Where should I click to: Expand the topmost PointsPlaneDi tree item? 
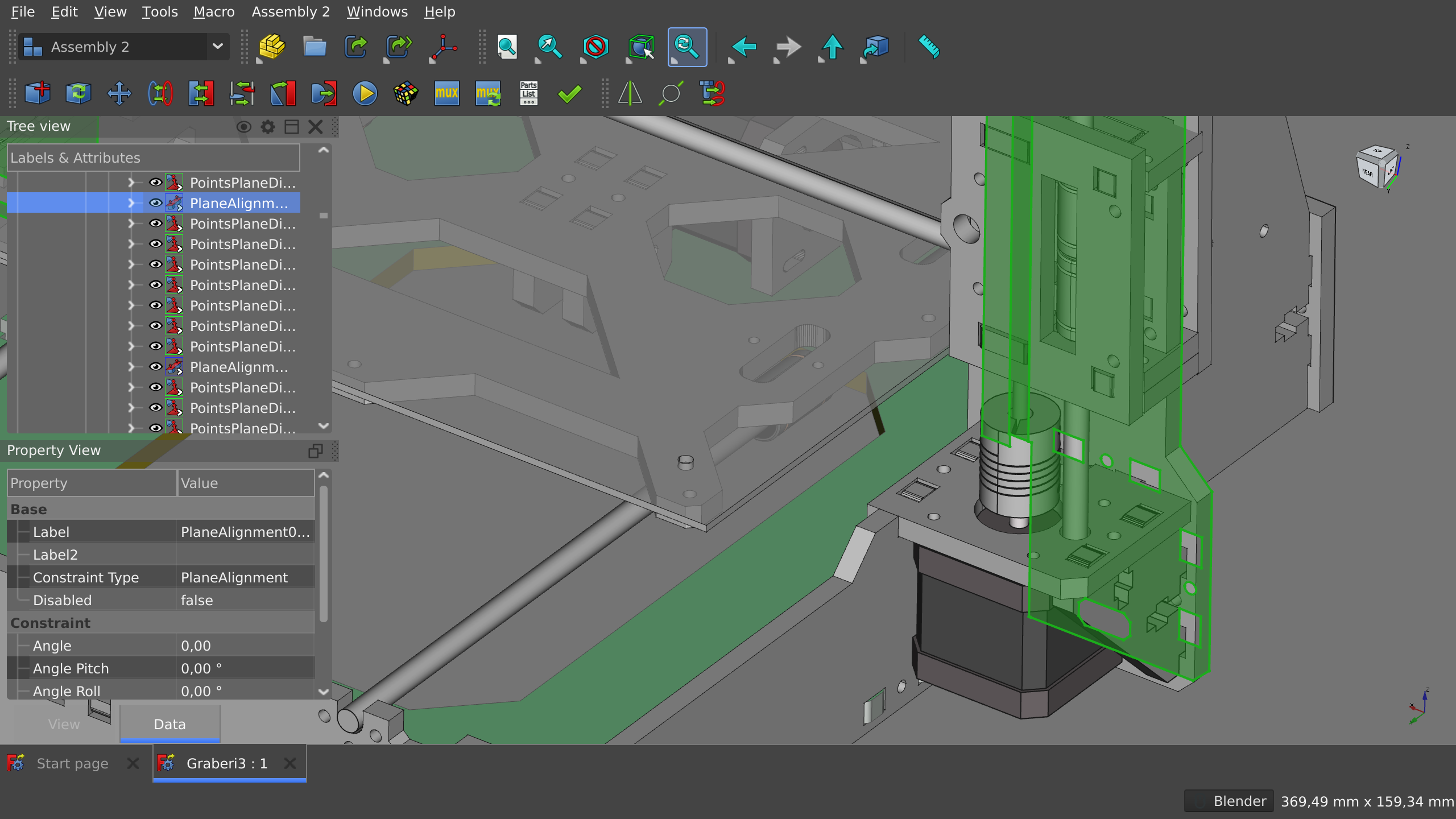coord(131,183)
